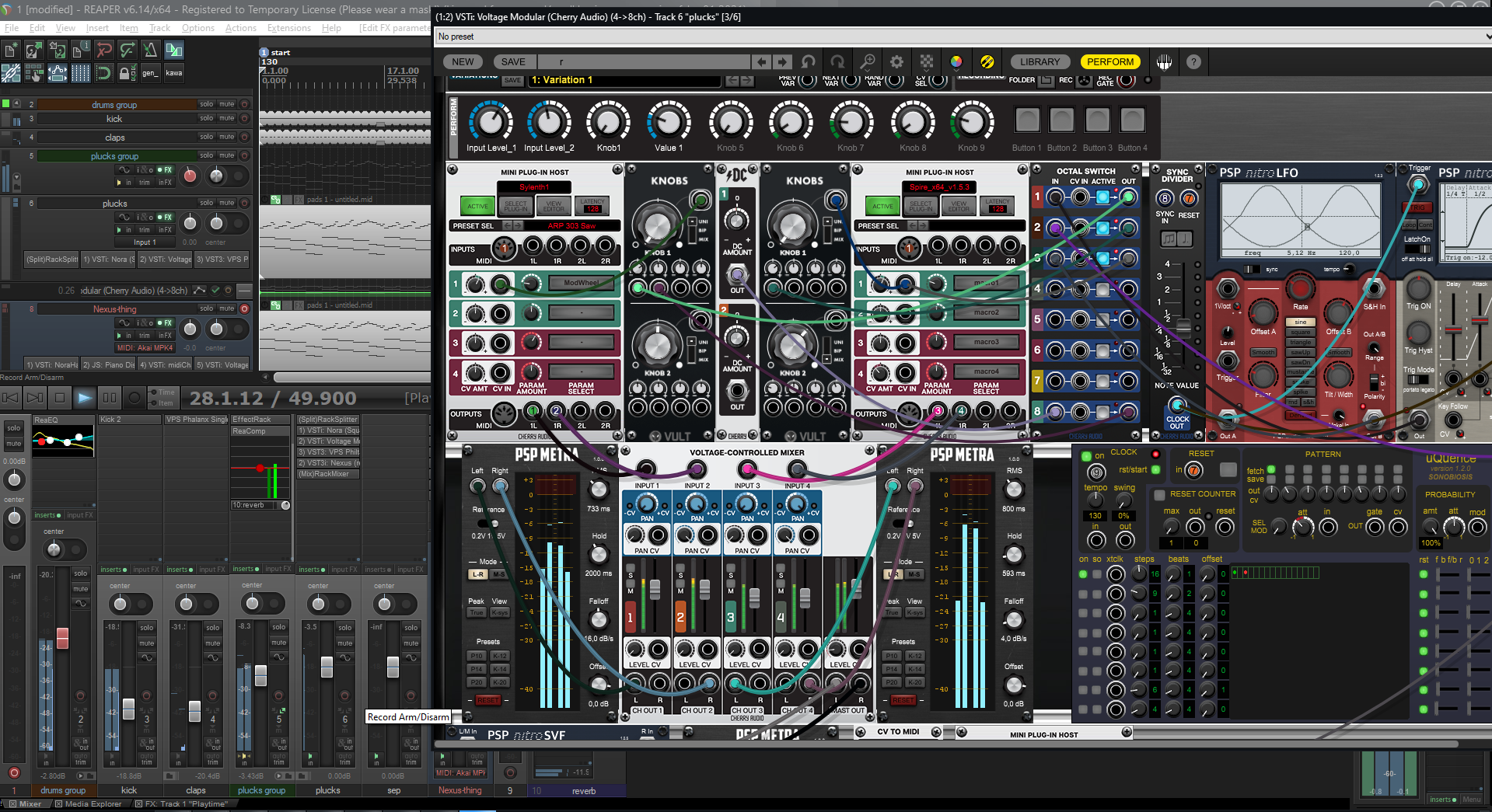Open the Input 1 selector on plucks track
Image resolution: width=1492 pixels, height=812 pixels.
[145, 242]
